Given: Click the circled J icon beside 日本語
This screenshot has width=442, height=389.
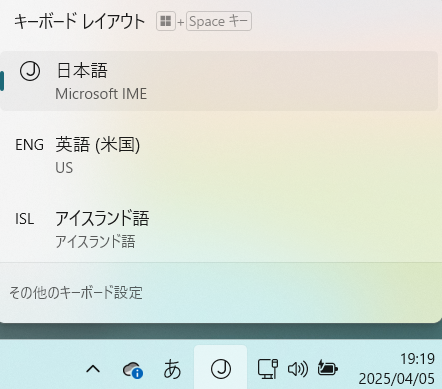Looking at the screenshot, I should click(x=30, y=71).
